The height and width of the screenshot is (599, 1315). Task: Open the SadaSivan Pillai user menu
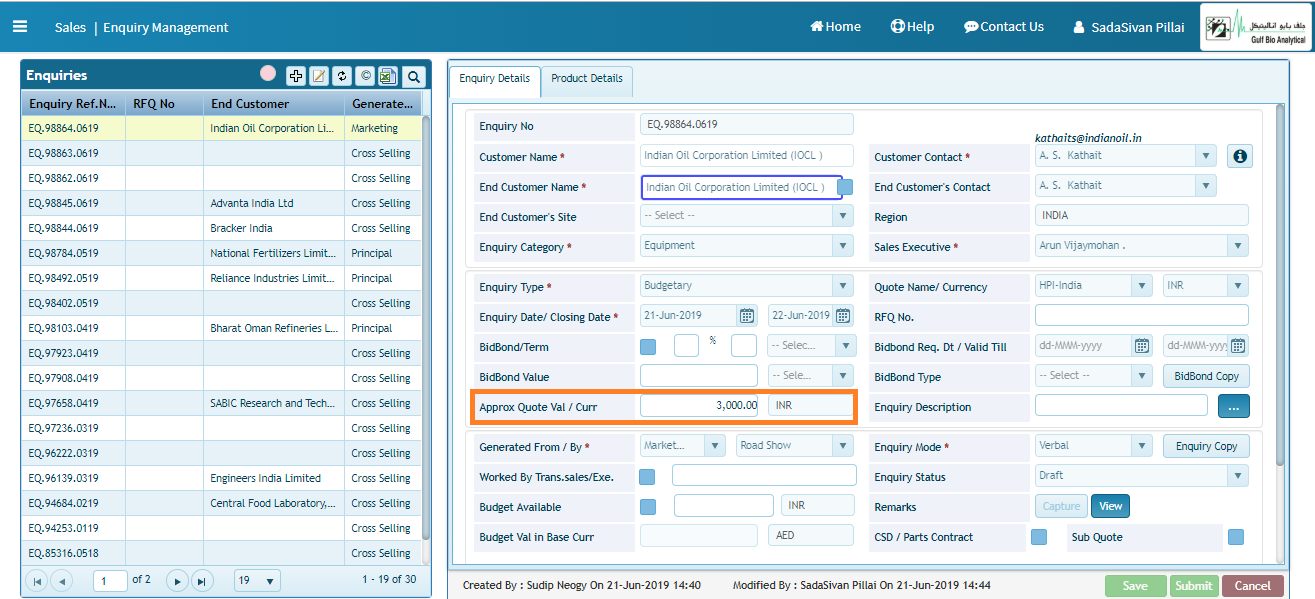[1128, 27]
